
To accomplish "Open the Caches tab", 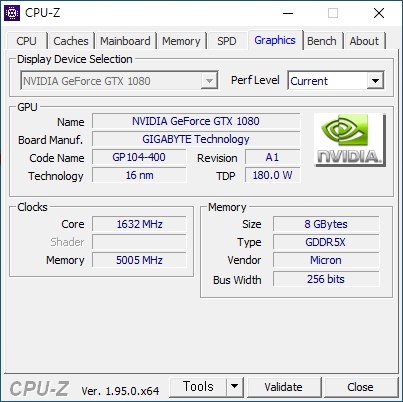I will pyautogui.click(x=71, y=41).
